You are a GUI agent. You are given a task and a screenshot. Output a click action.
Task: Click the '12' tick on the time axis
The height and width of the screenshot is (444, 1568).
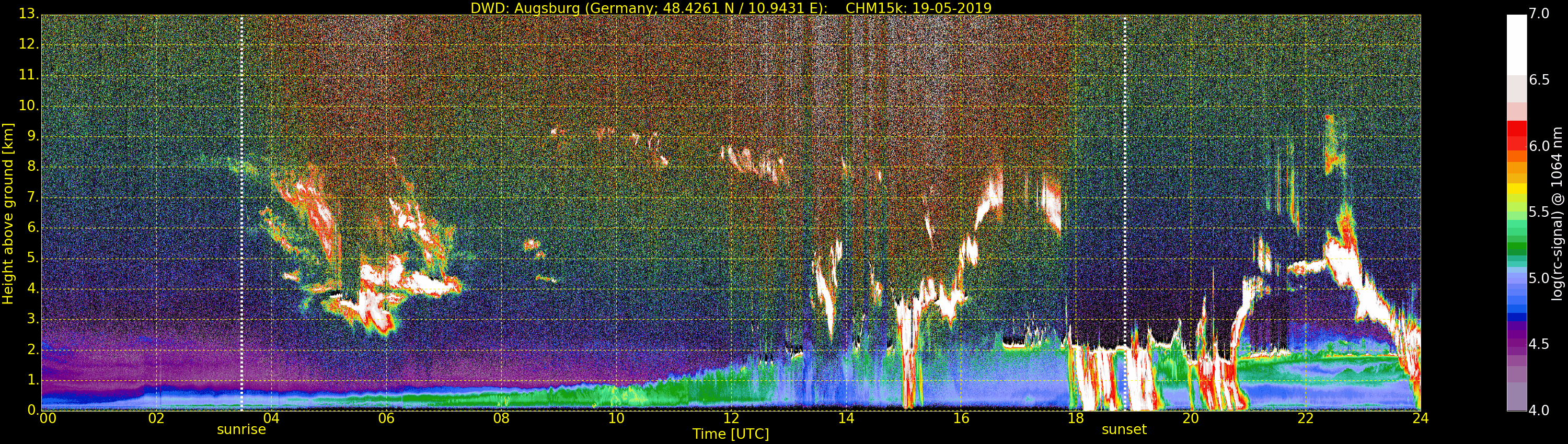[731, 418]
